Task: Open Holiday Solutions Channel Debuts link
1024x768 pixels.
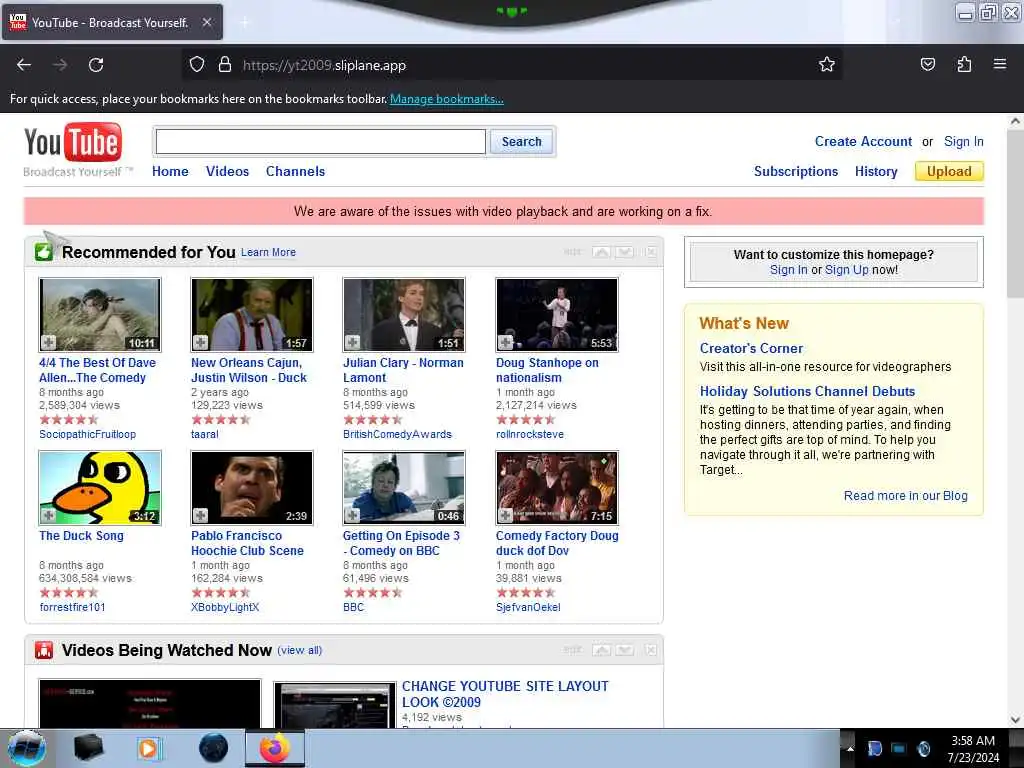Action: [807, 391]
